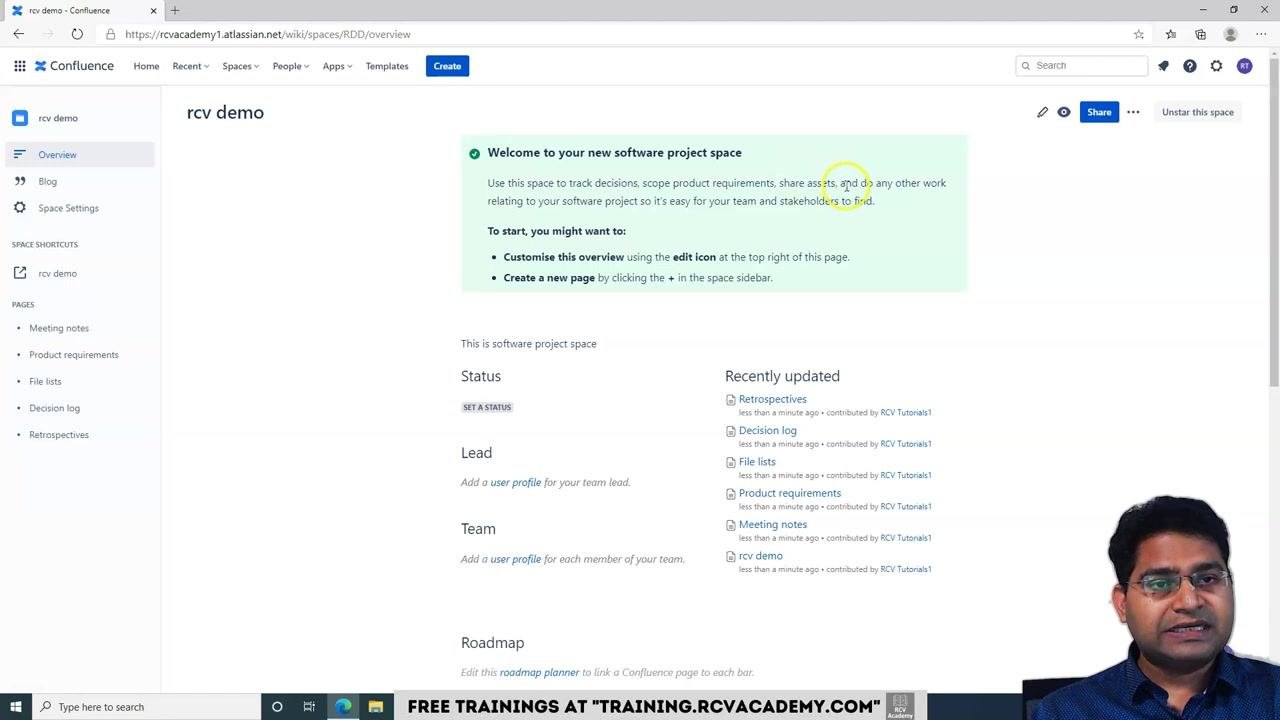Screen dimensions: 1280x720
Task: Open Meeting notes link in Recently updated
Action: pos(772,524)
